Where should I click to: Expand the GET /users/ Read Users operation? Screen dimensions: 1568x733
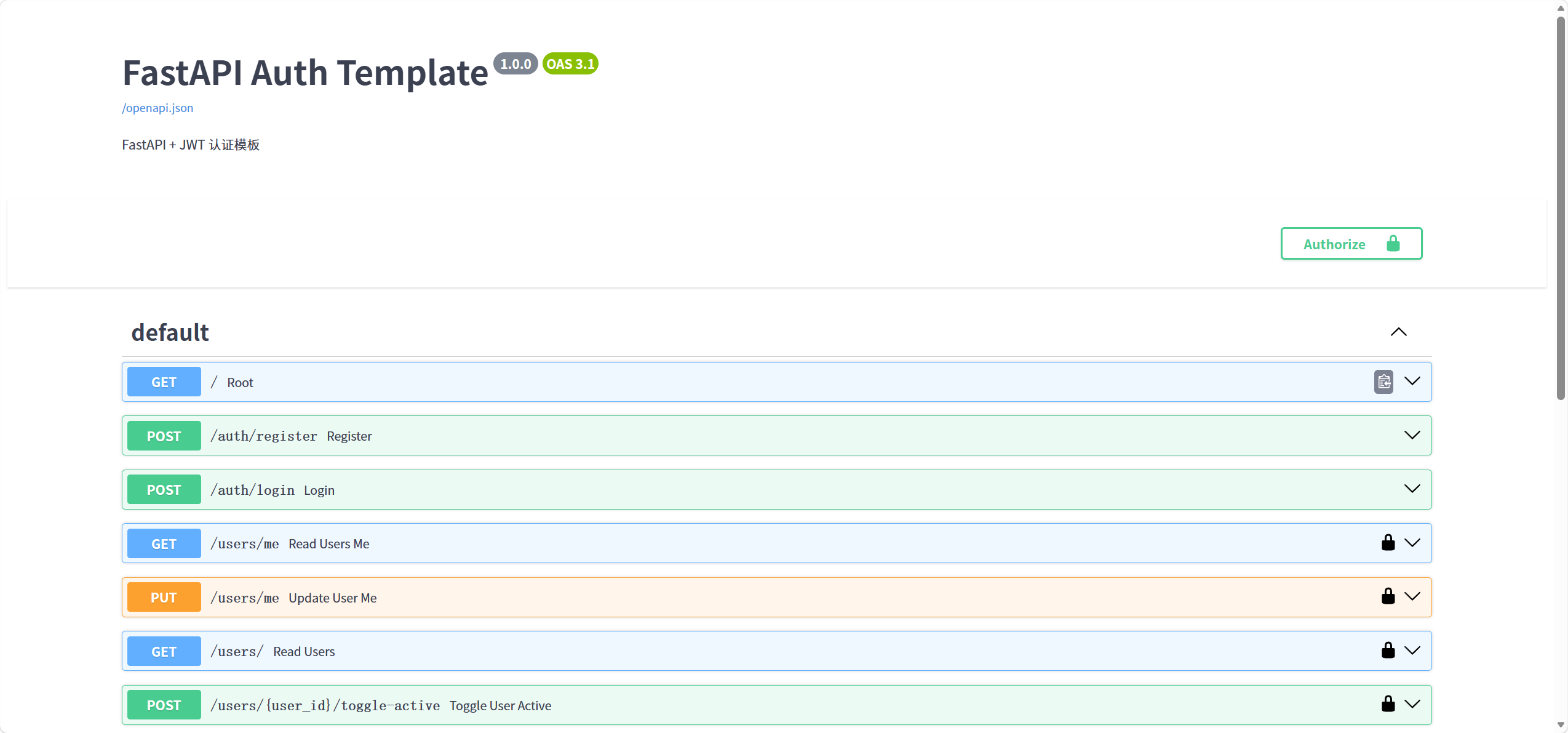(x=1412, y=651)
